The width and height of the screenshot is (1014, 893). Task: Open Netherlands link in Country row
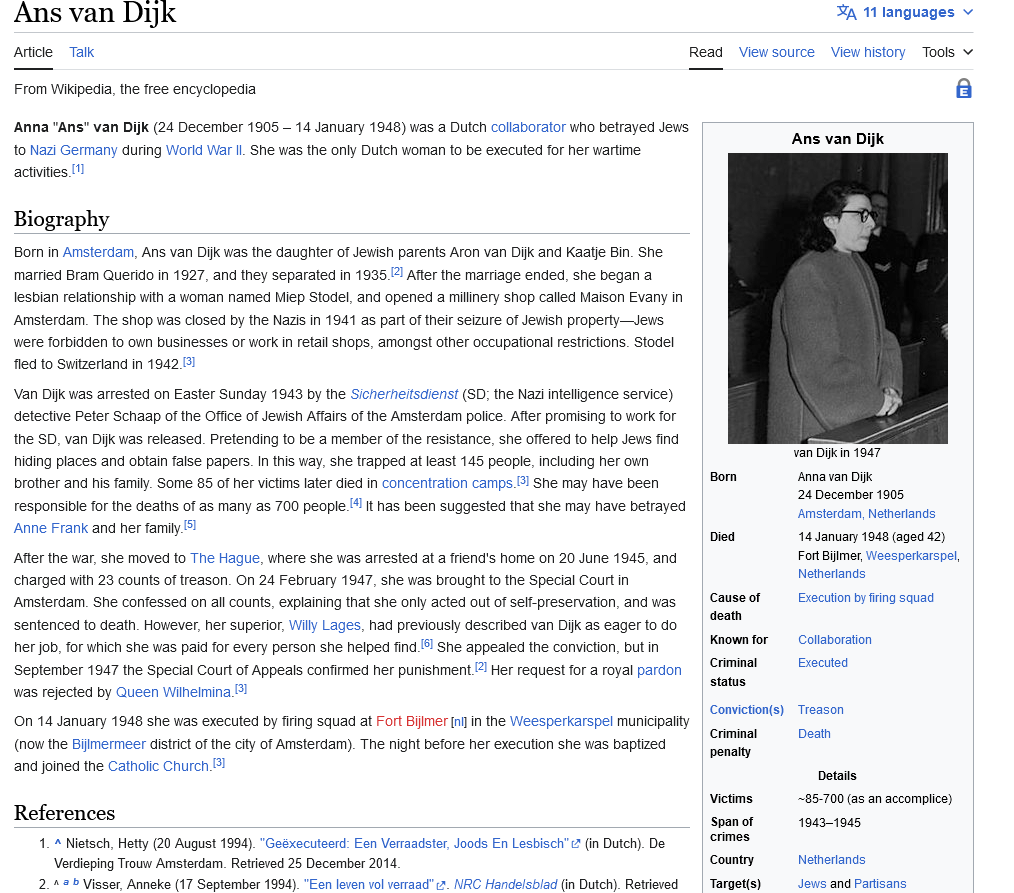tap(832, 860)
